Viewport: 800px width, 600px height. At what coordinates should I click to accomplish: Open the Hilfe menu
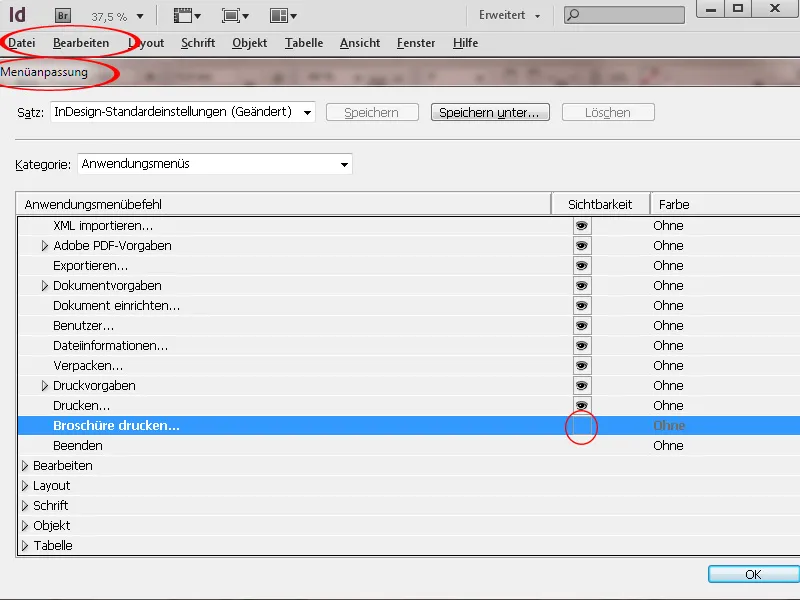[465, 43]
